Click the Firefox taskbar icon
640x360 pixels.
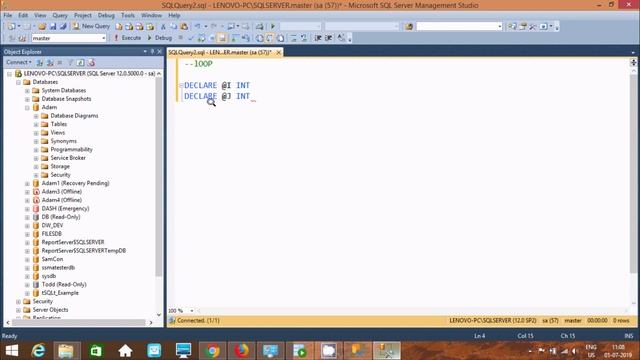(x=241, y=351)
